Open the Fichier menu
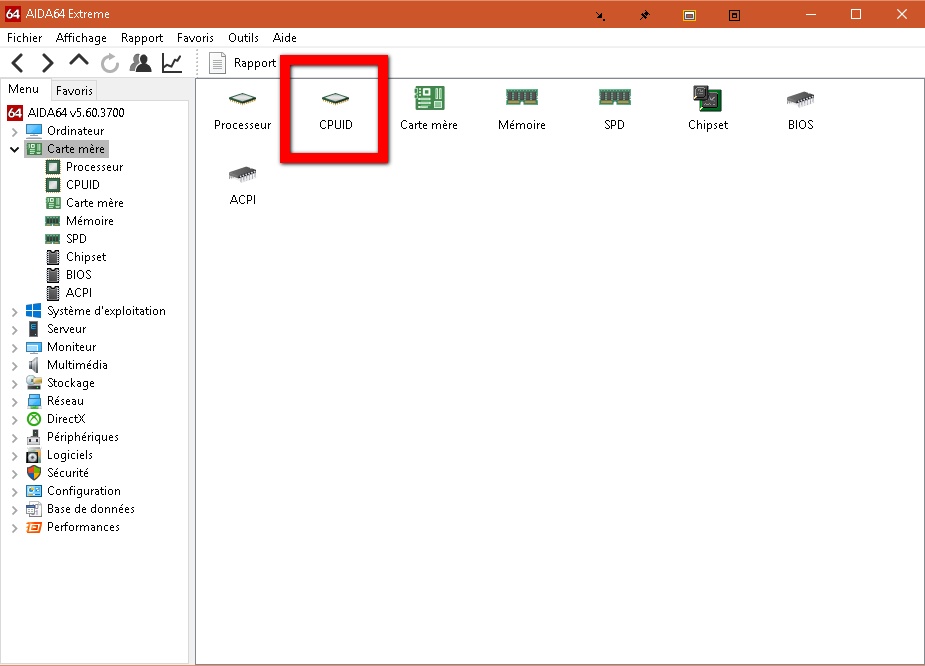Viewport: 925px width, 666px height. pyautogui.click(x=24, y=38)
